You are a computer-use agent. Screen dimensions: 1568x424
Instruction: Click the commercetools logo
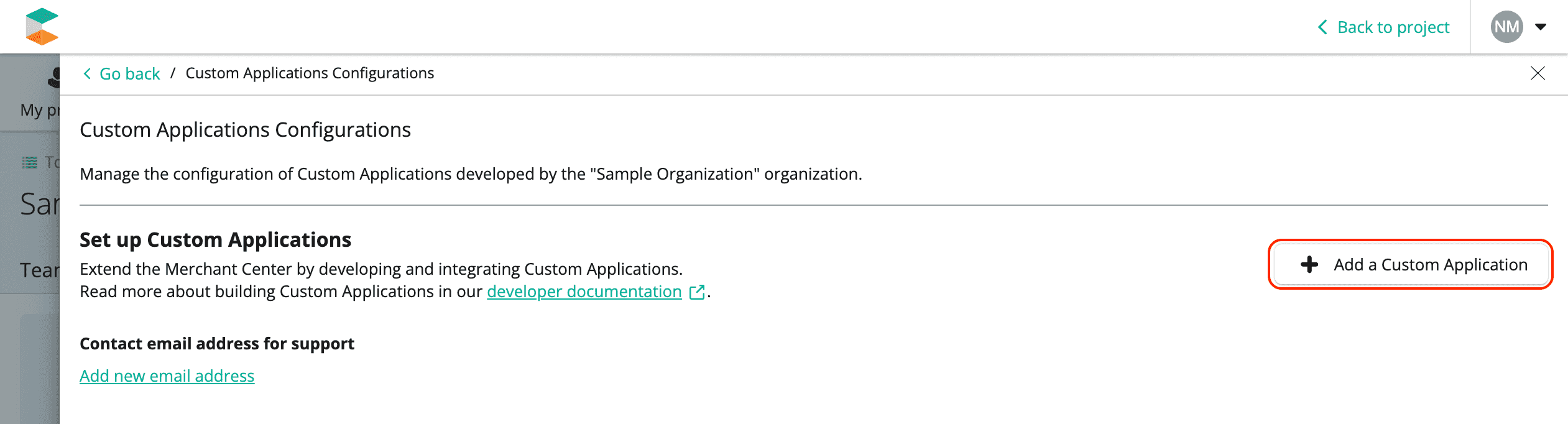pos(42,27)
